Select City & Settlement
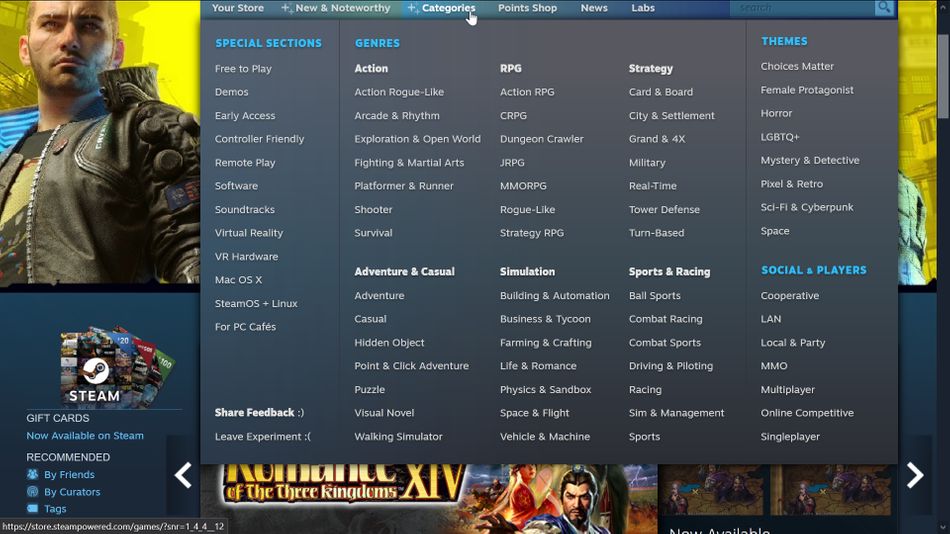Image resolution: width=950 pixels, height=534 pixels. (x=671, y=116)
